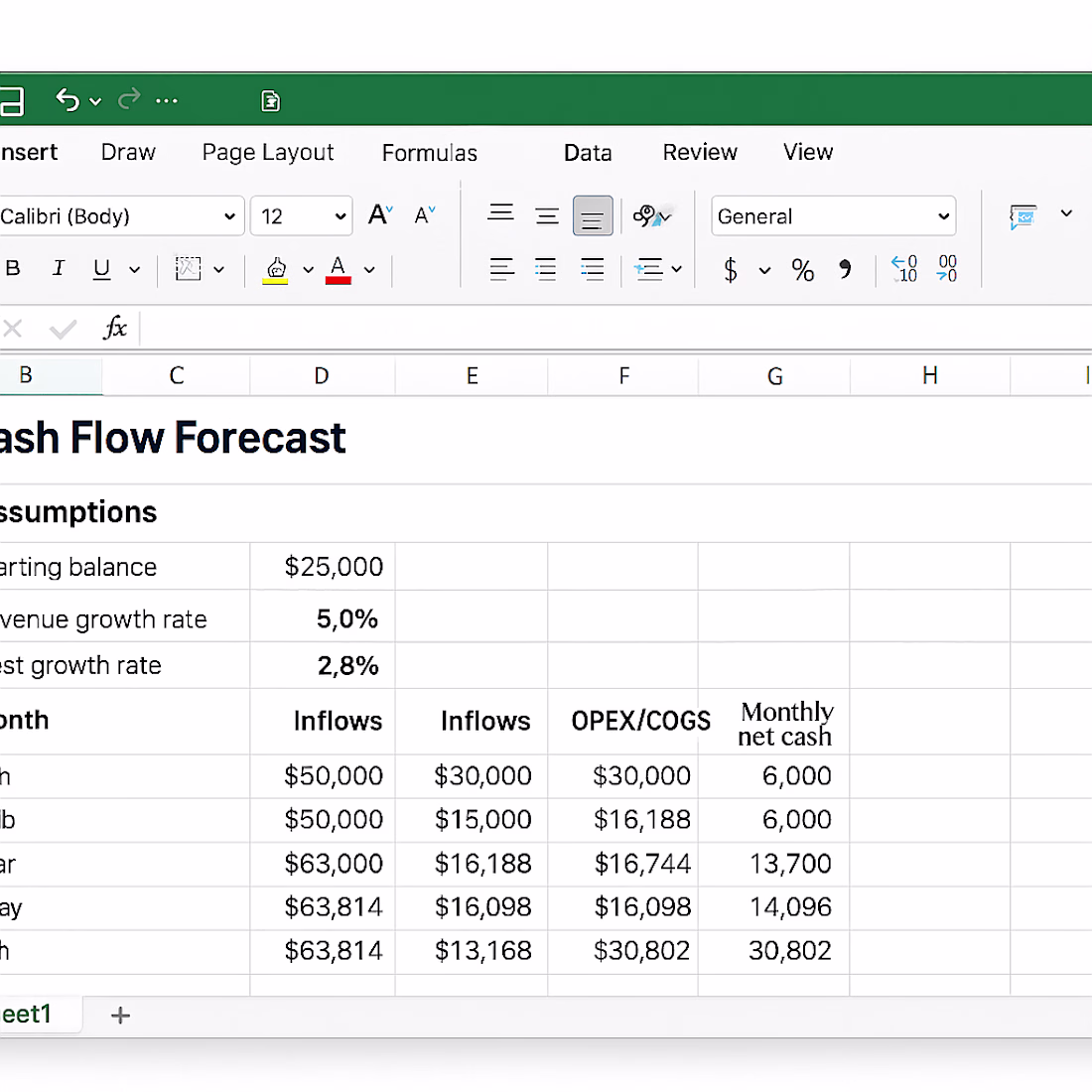
Task: Switch to the Review tab
Action: click(700, 152)
